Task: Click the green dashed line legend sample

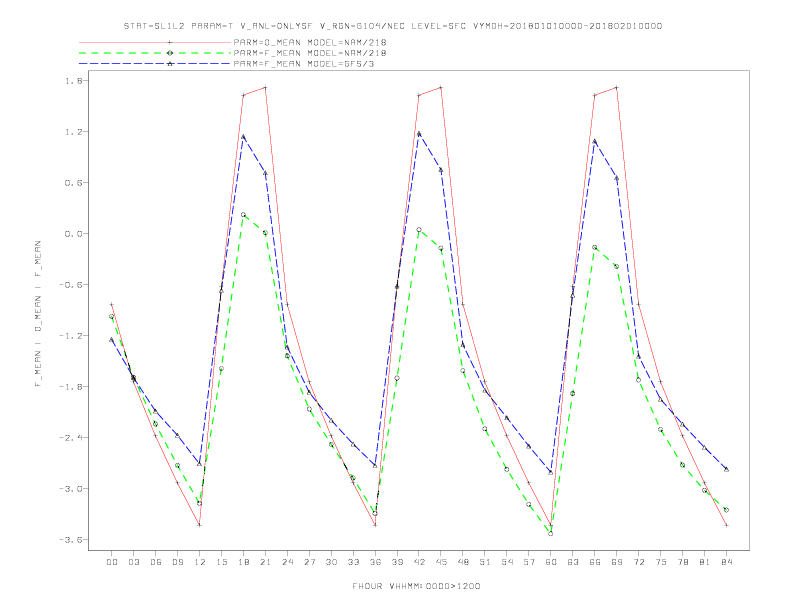Action: click(x=155, y=53)
